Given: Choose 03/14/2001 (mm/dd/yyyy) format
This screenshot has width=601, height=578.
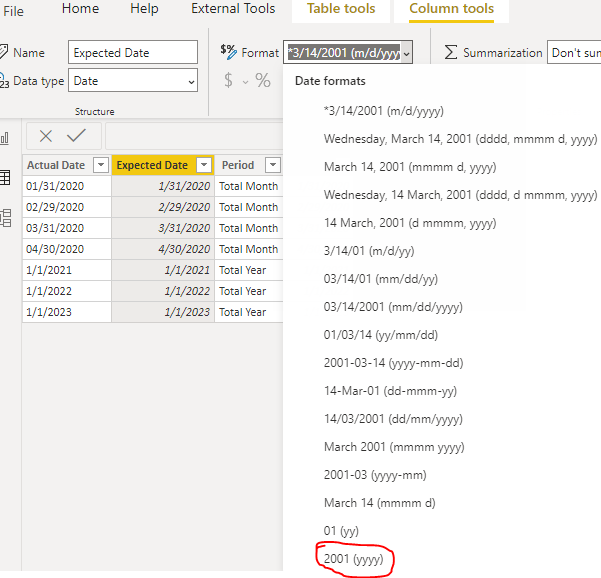Looking at the screenshot, I should click(393, 307).
